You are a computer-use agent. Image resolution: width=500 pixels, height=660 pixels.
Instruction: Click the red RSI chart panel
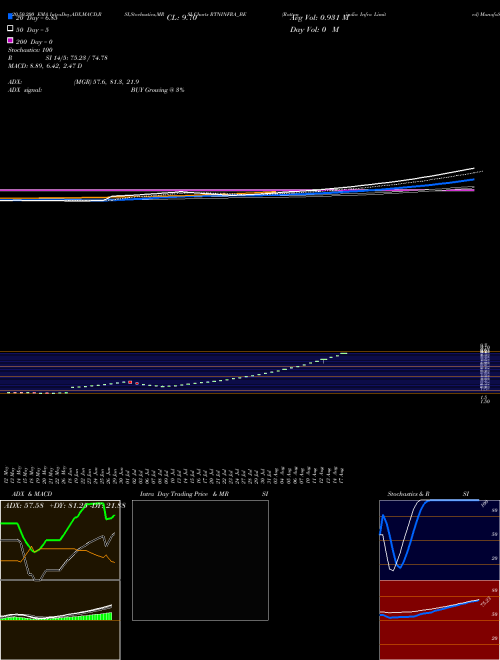[439, 620]
